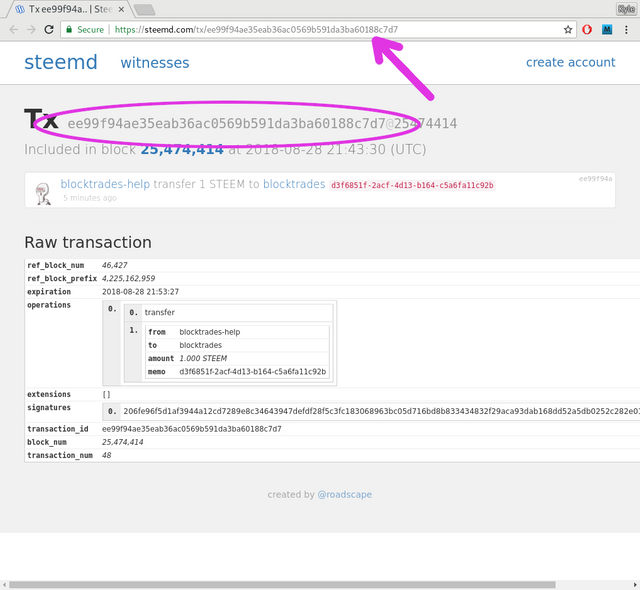The height and width of the screenshot is (590, 640).
Task: Click the browser back arrow
Action: (13, 29)
